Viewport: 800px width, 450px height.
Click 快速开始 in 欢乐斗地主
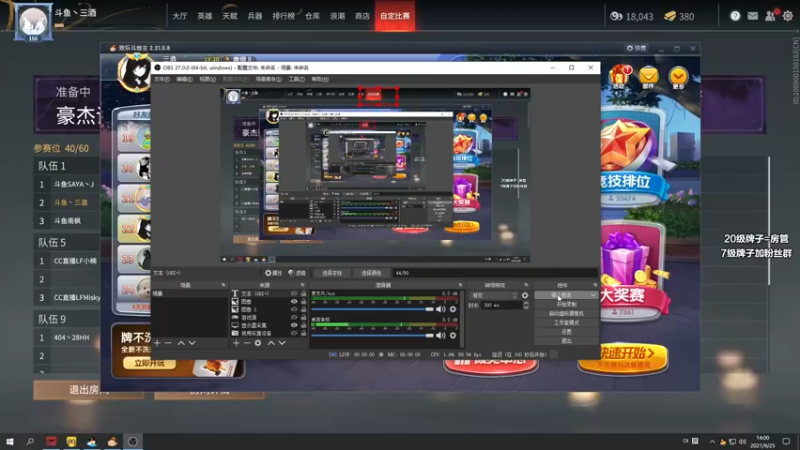(623, 357)
